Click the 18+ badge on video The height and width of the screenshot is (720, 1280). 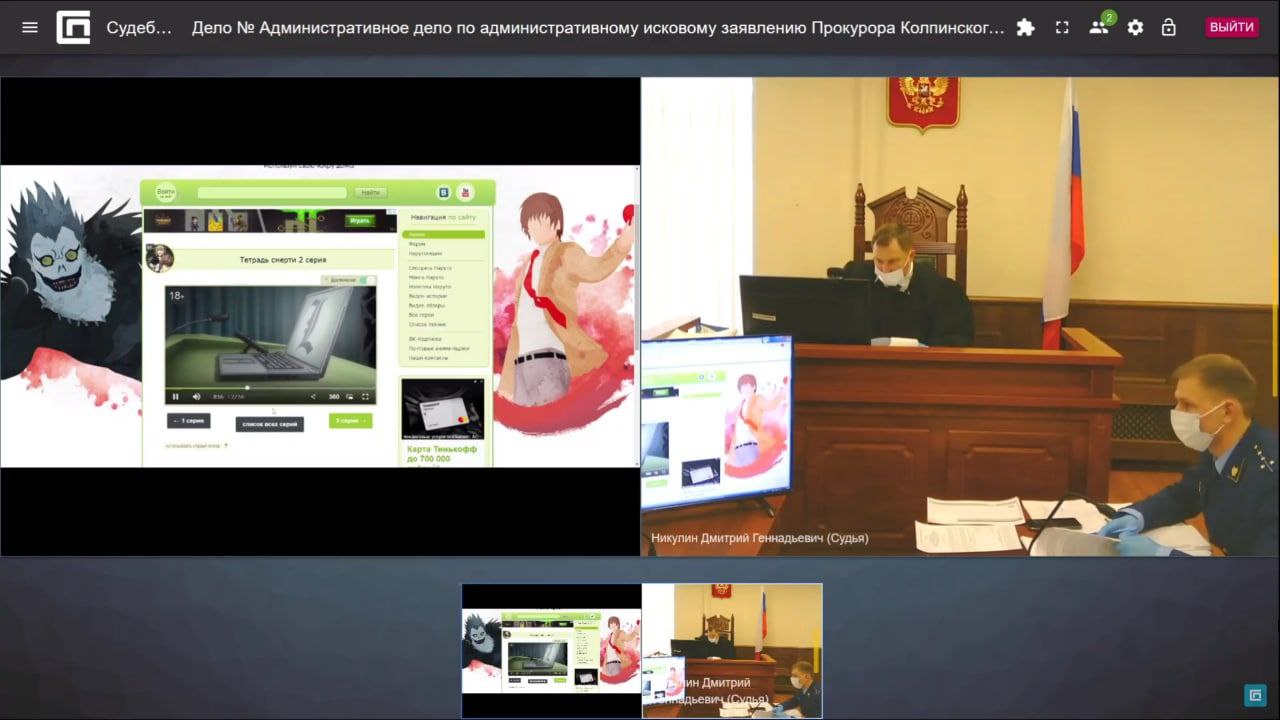177,296
